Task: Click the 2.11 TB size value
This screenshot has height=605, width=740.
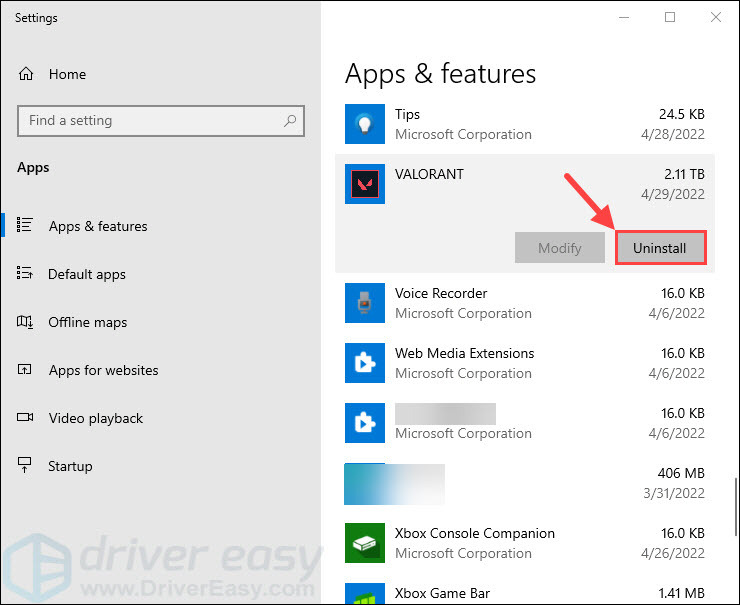Action: [x=684, y=174]
